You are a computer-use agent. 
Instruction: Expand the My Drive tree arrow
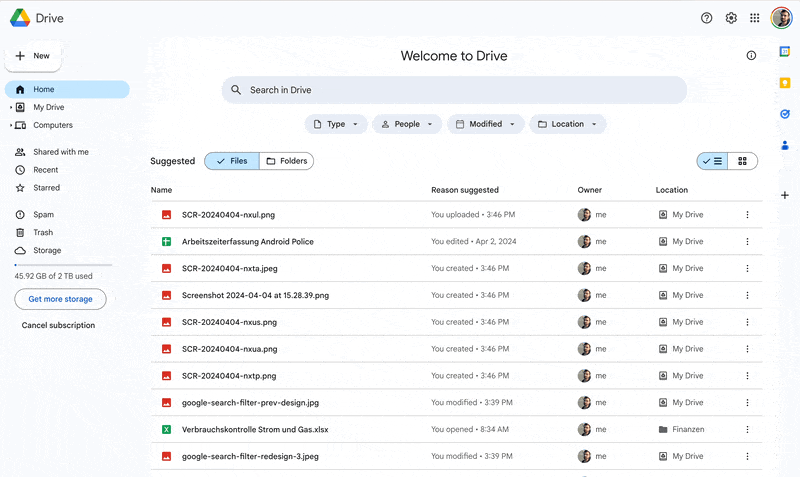point(9,107)
